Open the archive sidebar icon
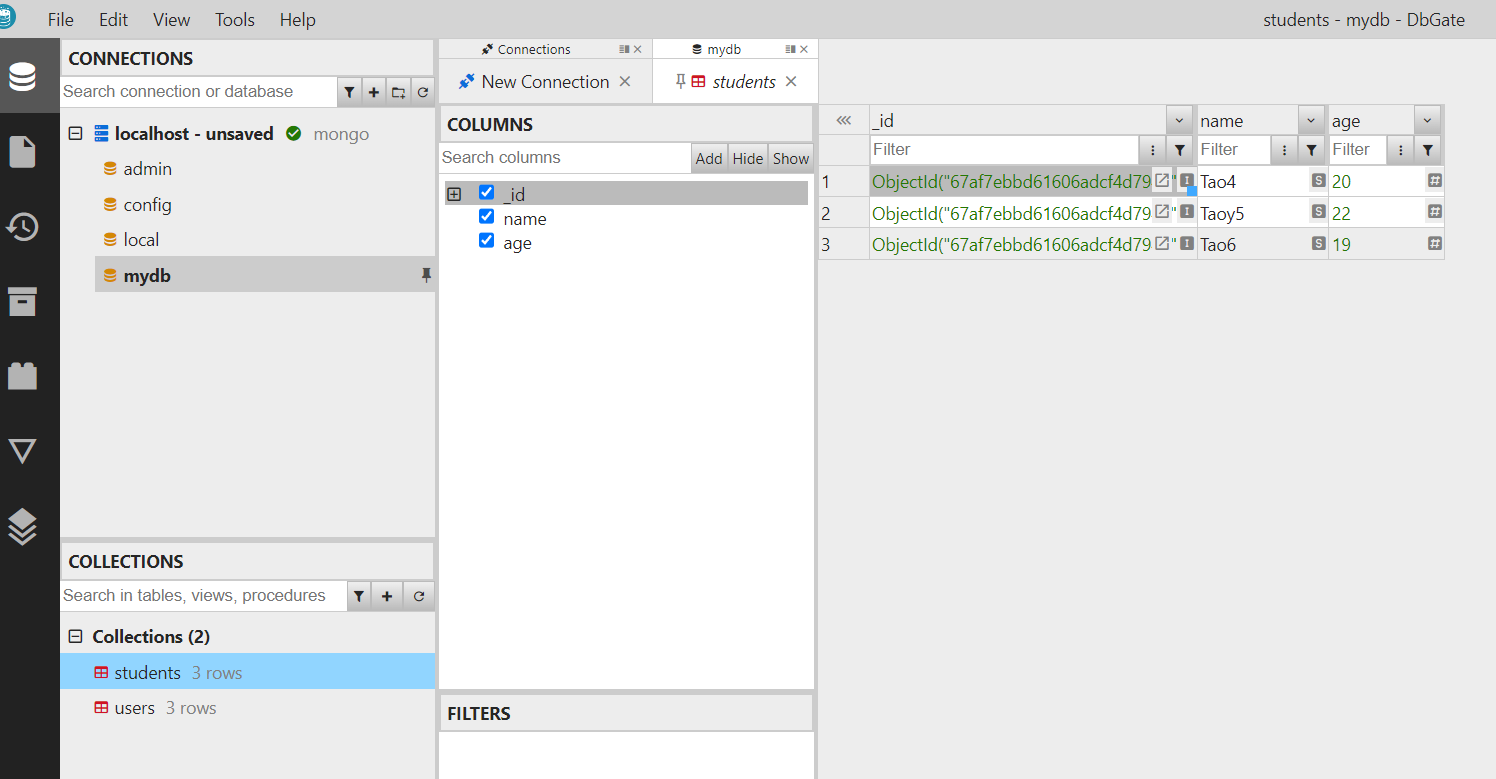Image resolution: width=1496 pixels, height=779 pixels. [23, 302]
